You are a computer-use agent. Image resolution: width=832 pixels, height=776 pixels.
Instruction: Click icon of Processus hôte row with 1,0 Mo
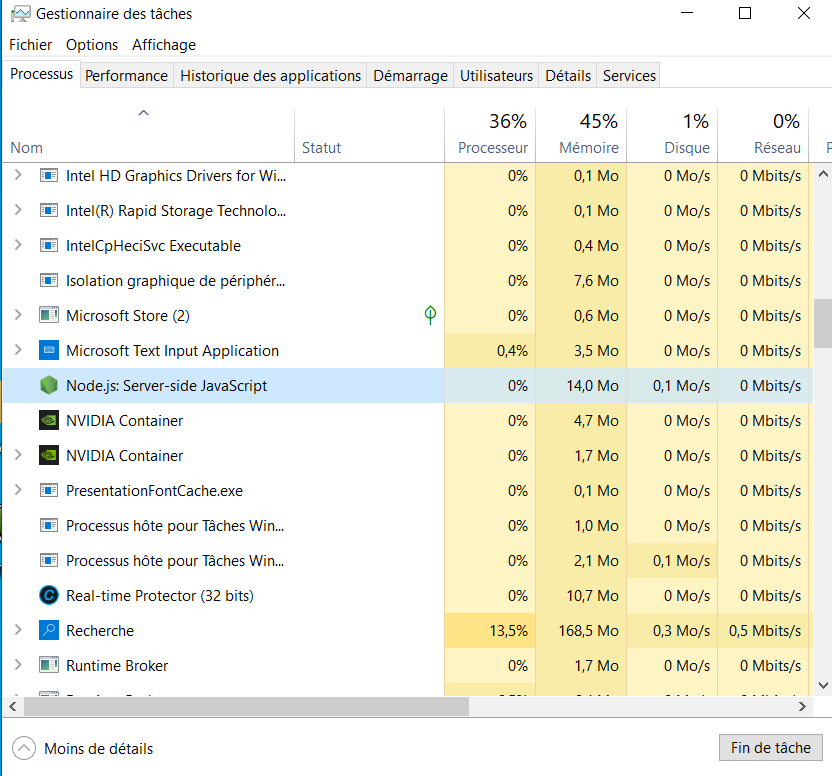[x=49, y=525]
